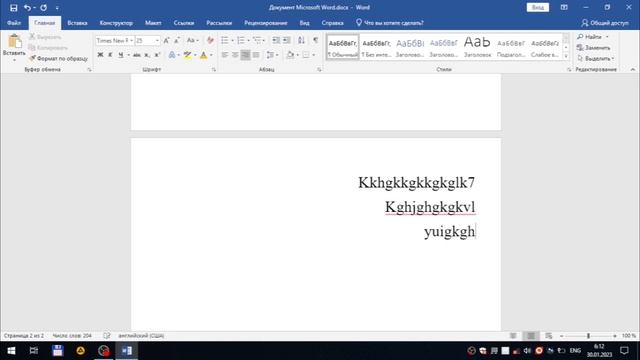
Task: Apply the Обычный style
Action: tap(343, 47)
